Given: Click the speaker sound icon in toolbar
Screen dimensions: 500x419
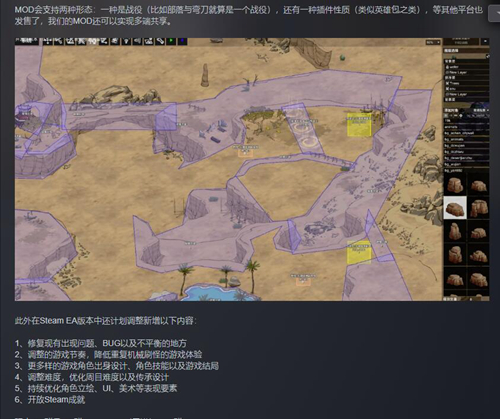Looking at the screenshot, I should [137, 41].
